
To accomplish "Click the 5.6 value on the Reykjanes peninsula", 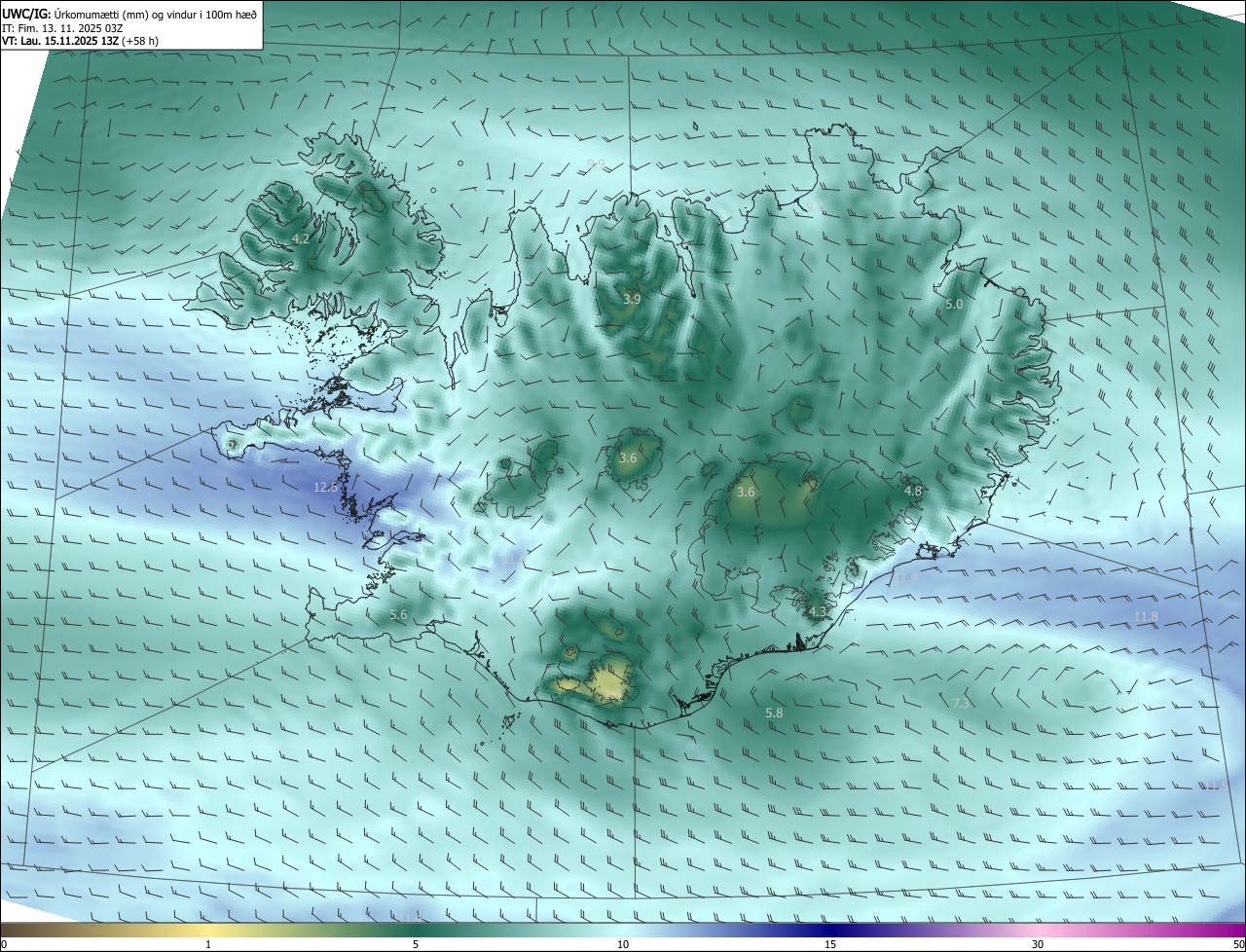I will pyautogui.click(x=398, y=614).
